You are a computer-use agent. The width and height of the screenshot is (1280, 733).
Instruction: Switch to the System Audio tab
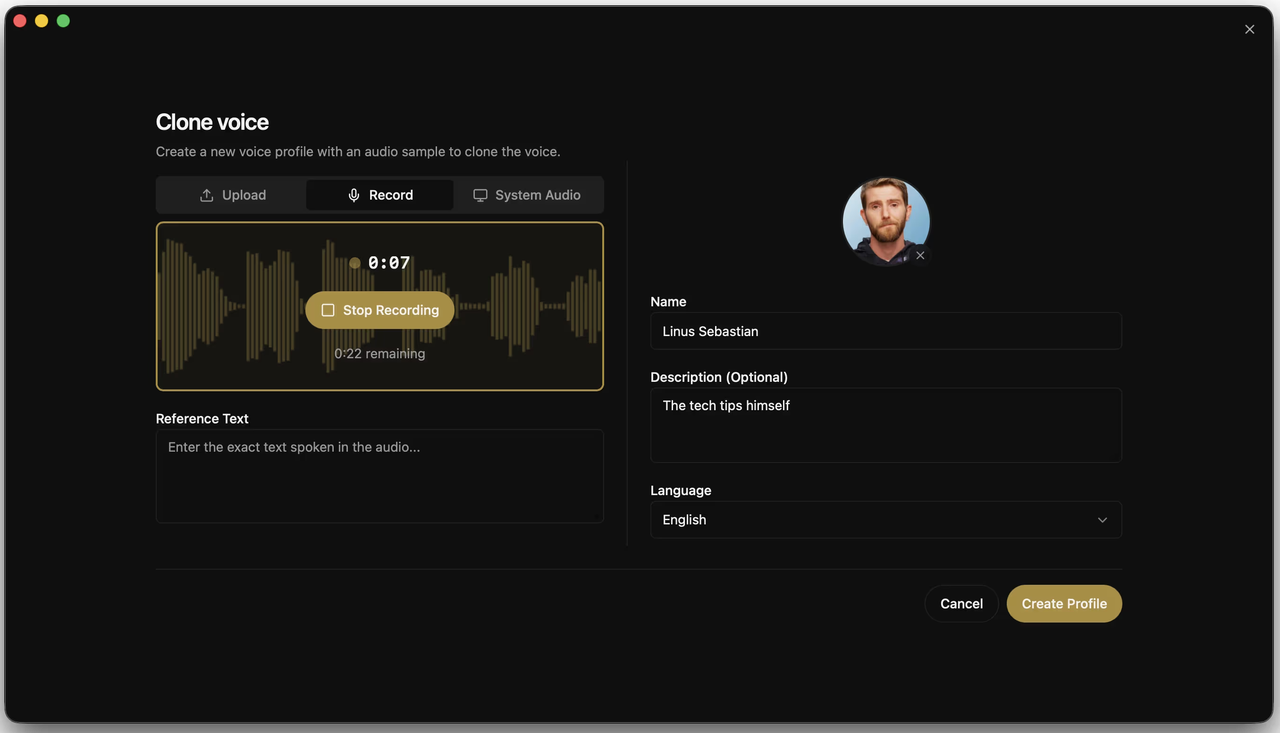(x=527, y=195)
